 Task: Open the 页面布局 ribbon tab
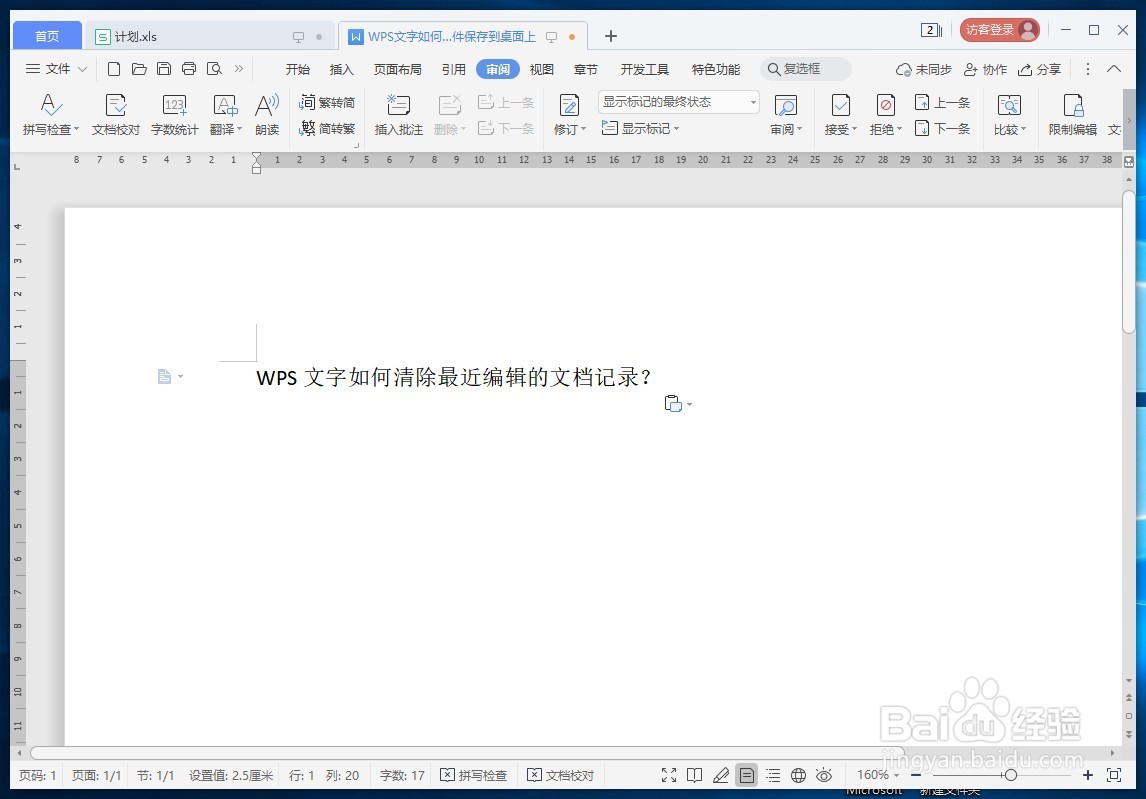tap(398, 69)
